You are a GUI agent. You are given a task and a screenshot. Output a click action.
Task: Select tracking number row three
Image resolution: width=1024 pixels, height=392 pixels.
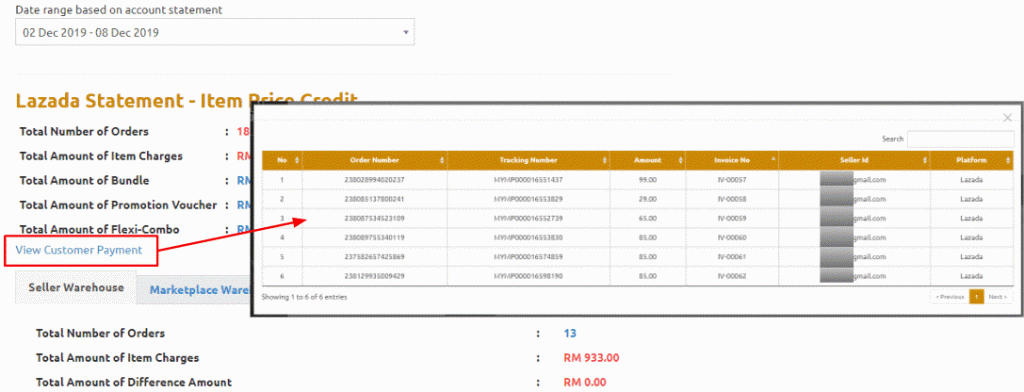(528, 218)
